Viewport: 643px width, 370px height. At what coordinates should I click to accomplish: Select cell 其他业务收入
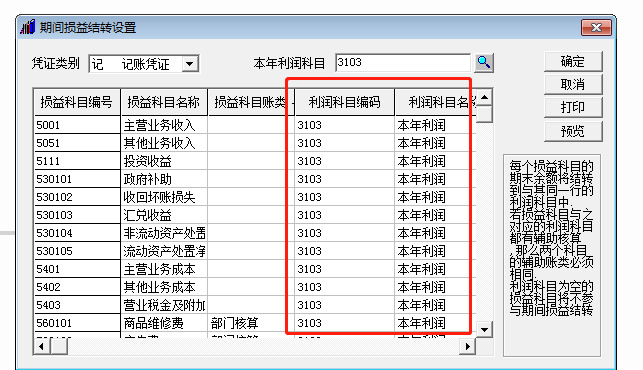[x=164, y=143]
